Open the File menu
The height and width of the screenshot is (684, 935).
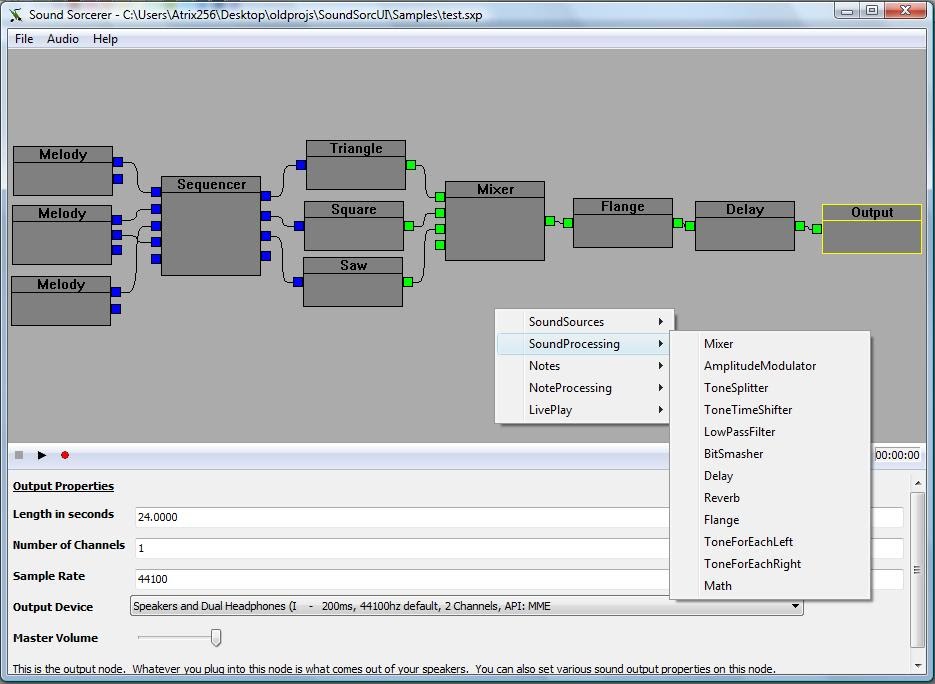pos(24,39)
